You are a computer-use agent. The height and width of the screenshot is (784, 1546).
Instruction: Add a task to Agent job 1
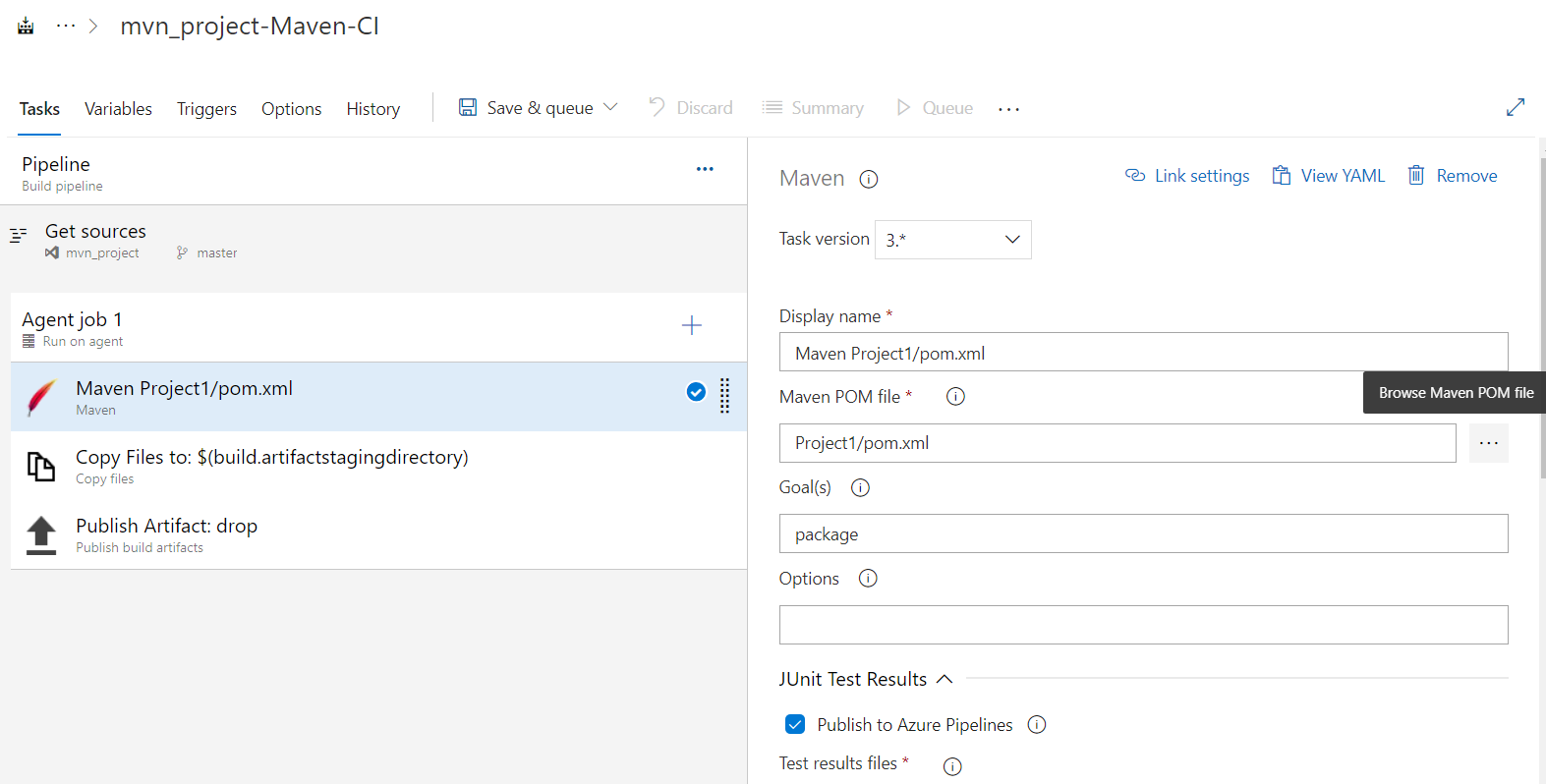pyautogui.click(x=692, y=325)
